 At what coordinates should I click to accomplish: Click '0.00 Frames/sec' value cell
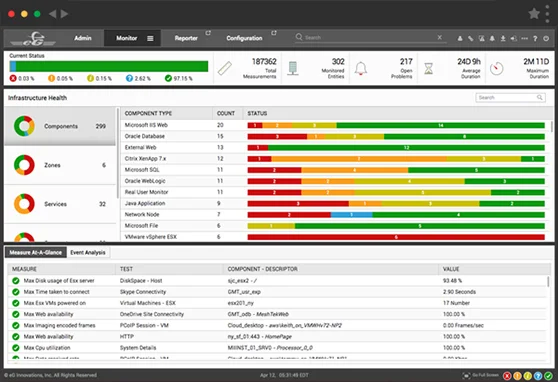tap(463, 325)
